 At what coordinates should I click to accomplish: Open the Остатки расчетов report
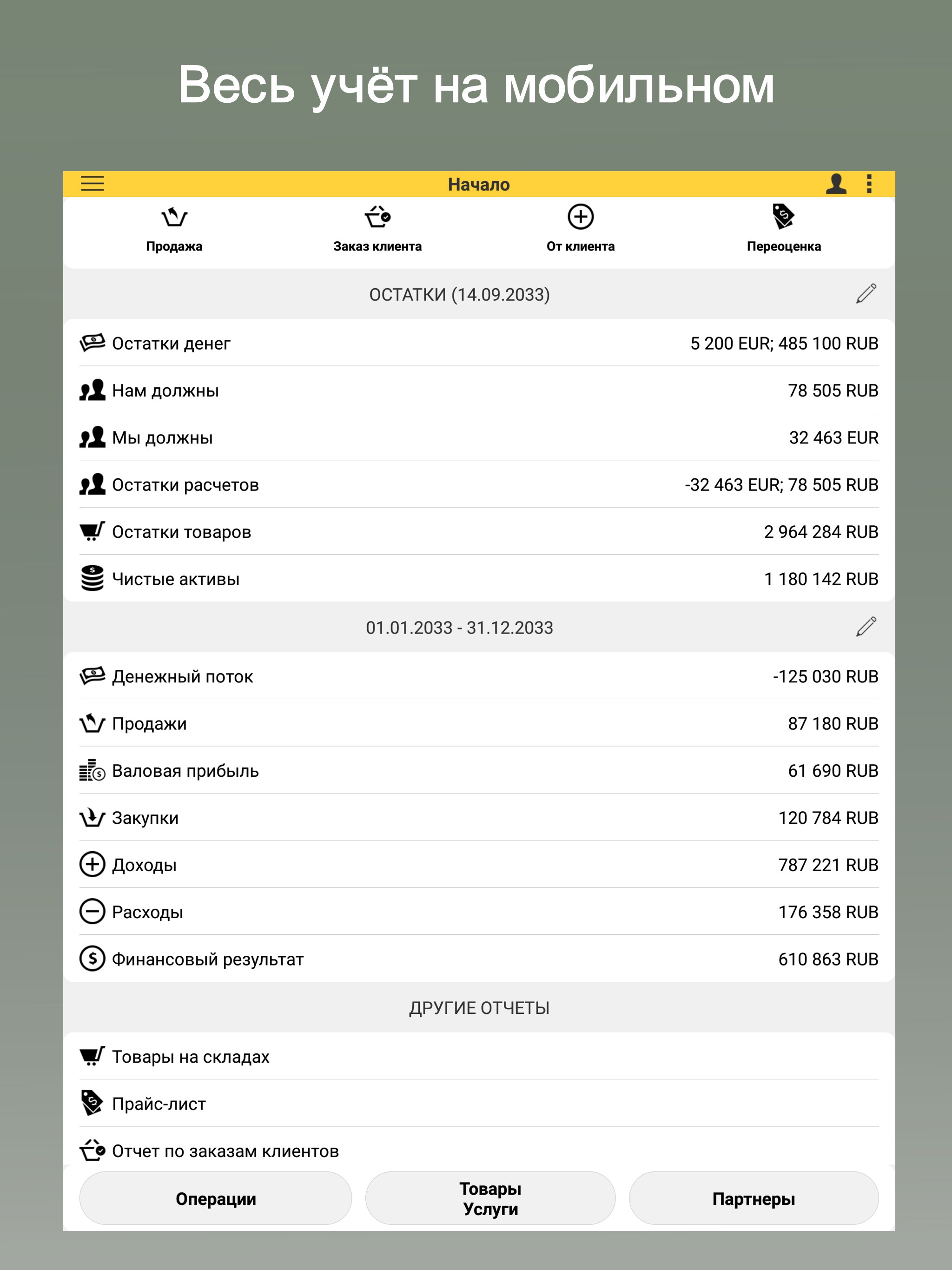[x=479, y=484]
